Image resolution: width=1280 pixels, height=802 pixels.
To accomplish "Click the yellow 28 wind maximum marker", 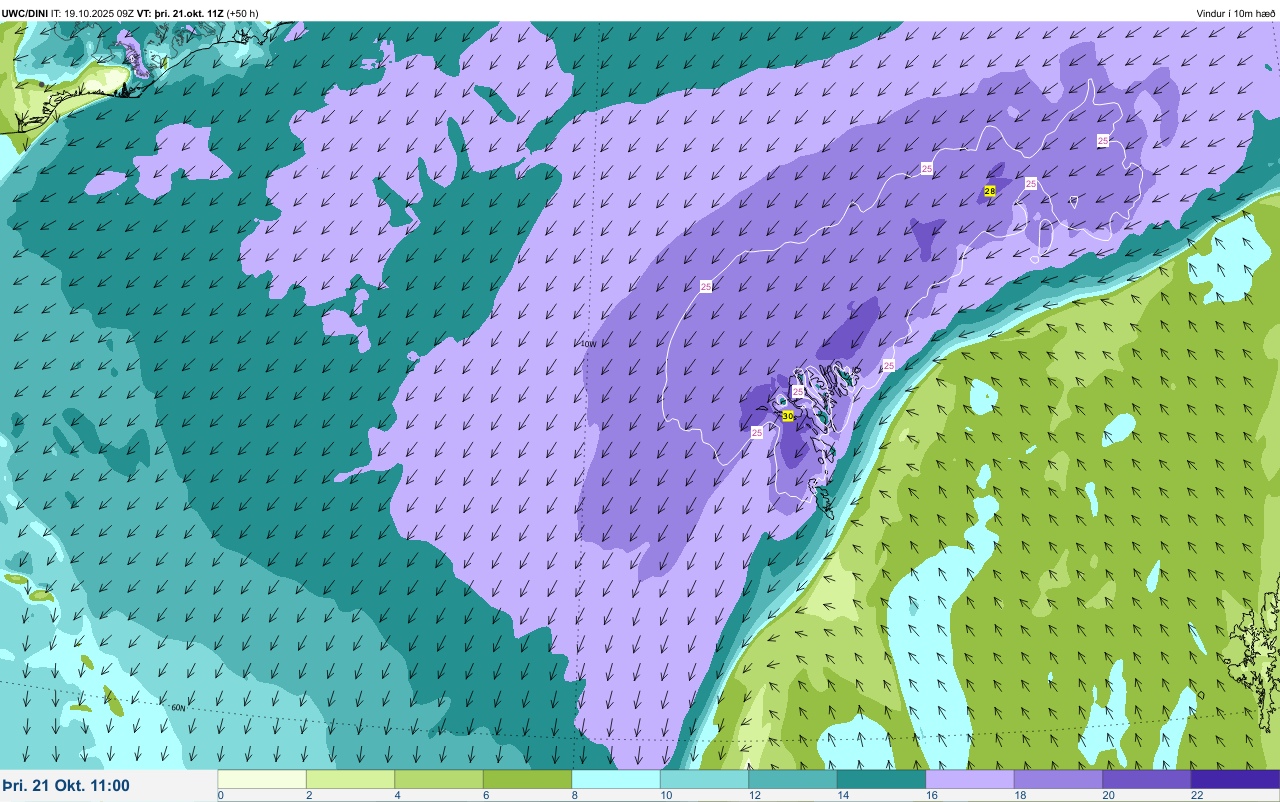I will pyautogui.click(x=990, y=190).
